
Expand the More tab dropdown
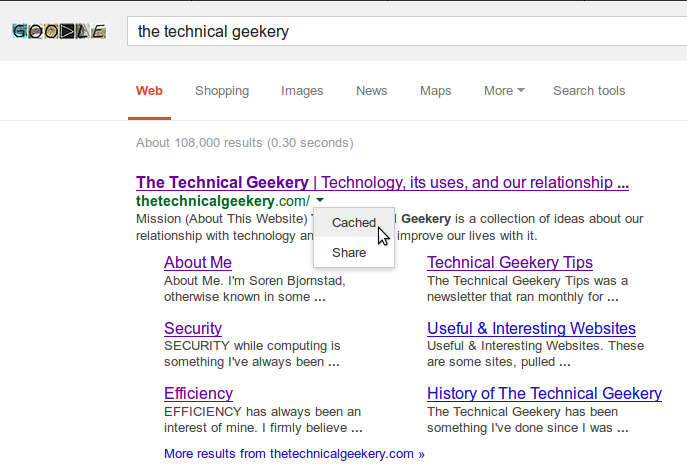point(504,91)
